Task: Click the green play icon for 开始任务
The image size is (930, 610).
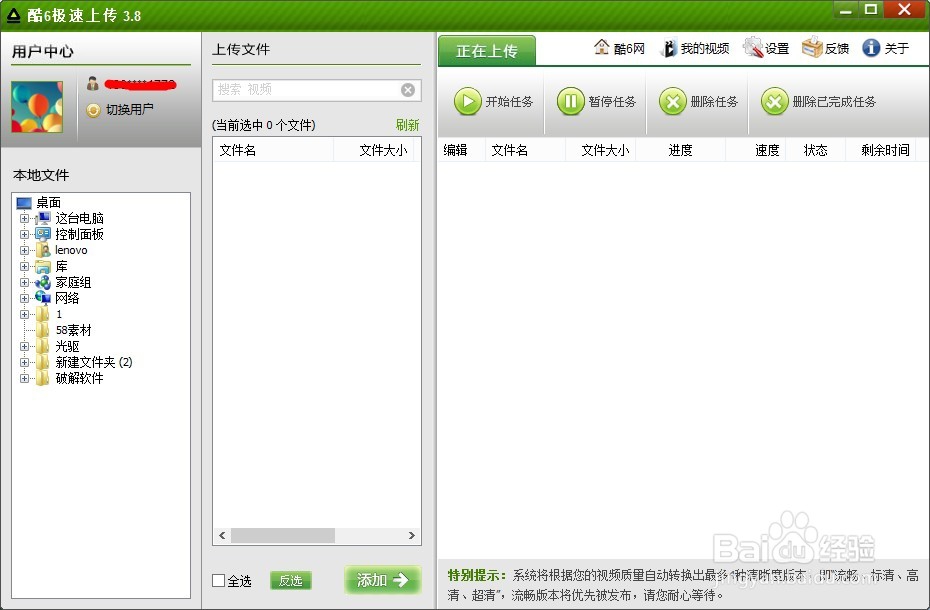Action: (467, 101)
